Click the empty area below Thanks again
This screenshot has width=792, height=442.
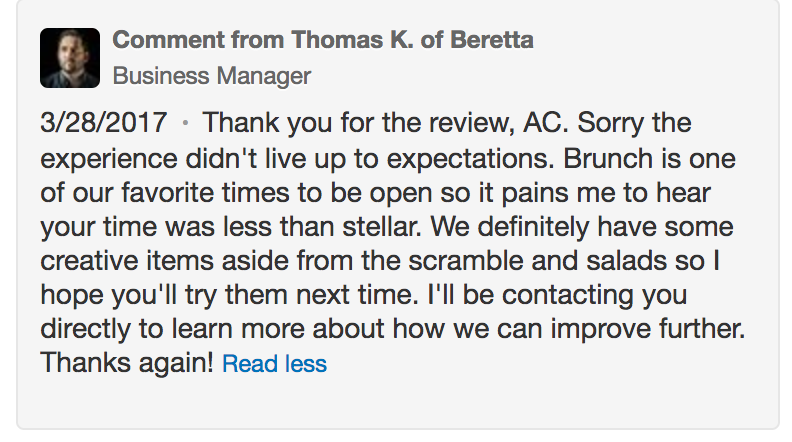pos(398,404)
